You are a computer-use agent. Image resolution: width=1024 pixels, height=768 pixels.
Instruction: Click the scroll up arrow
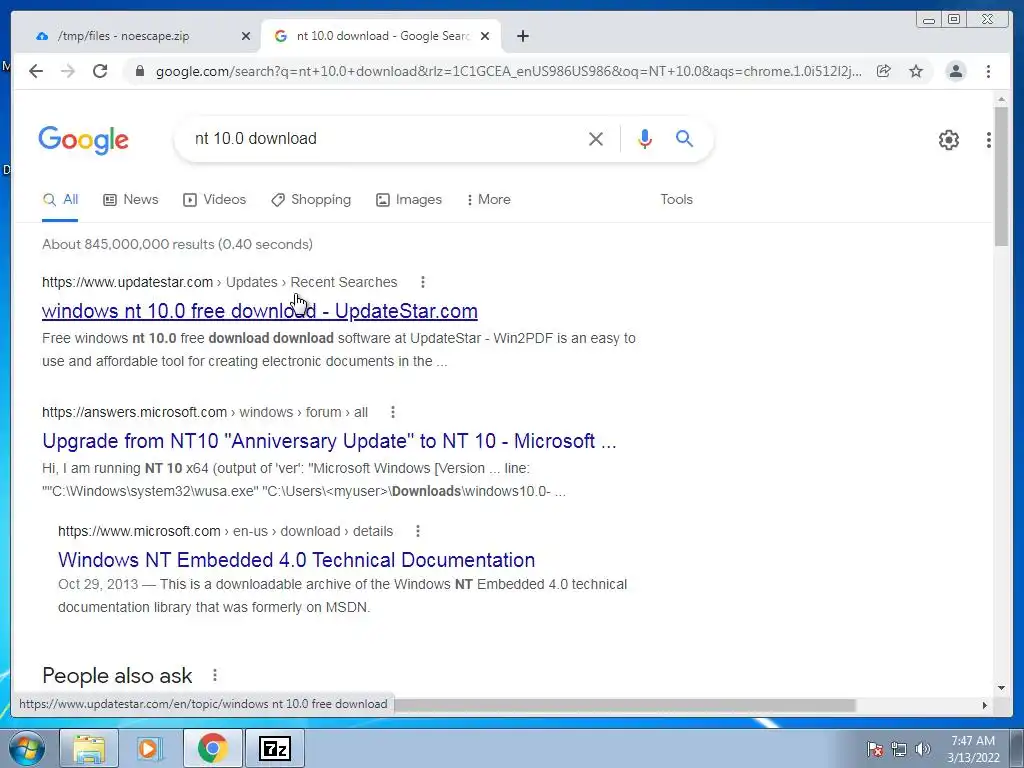click(x=1001, y=99)
